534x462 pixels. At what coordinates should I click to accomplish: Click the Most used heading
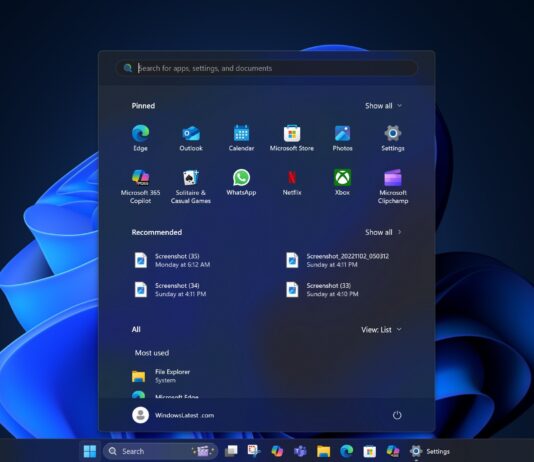[152, 353]
